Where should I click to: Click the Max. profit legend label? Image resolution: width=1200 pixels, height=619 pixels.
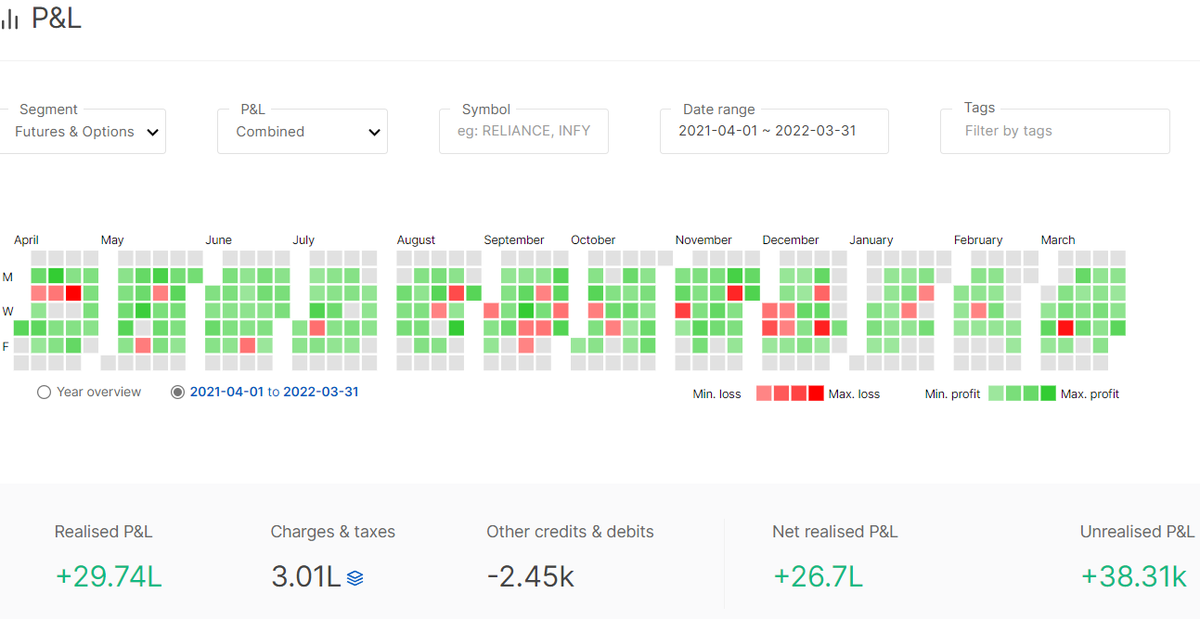pos(1090,394)
